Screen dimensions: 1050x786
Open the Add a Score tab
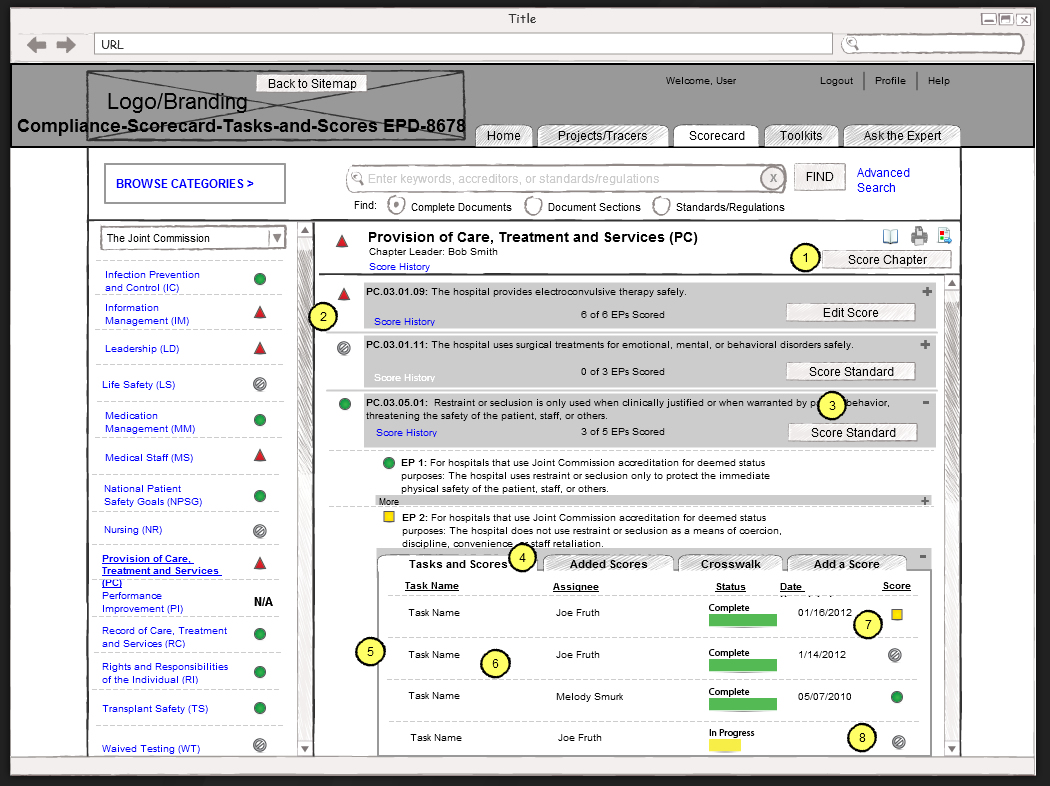(x=846, y=564)
